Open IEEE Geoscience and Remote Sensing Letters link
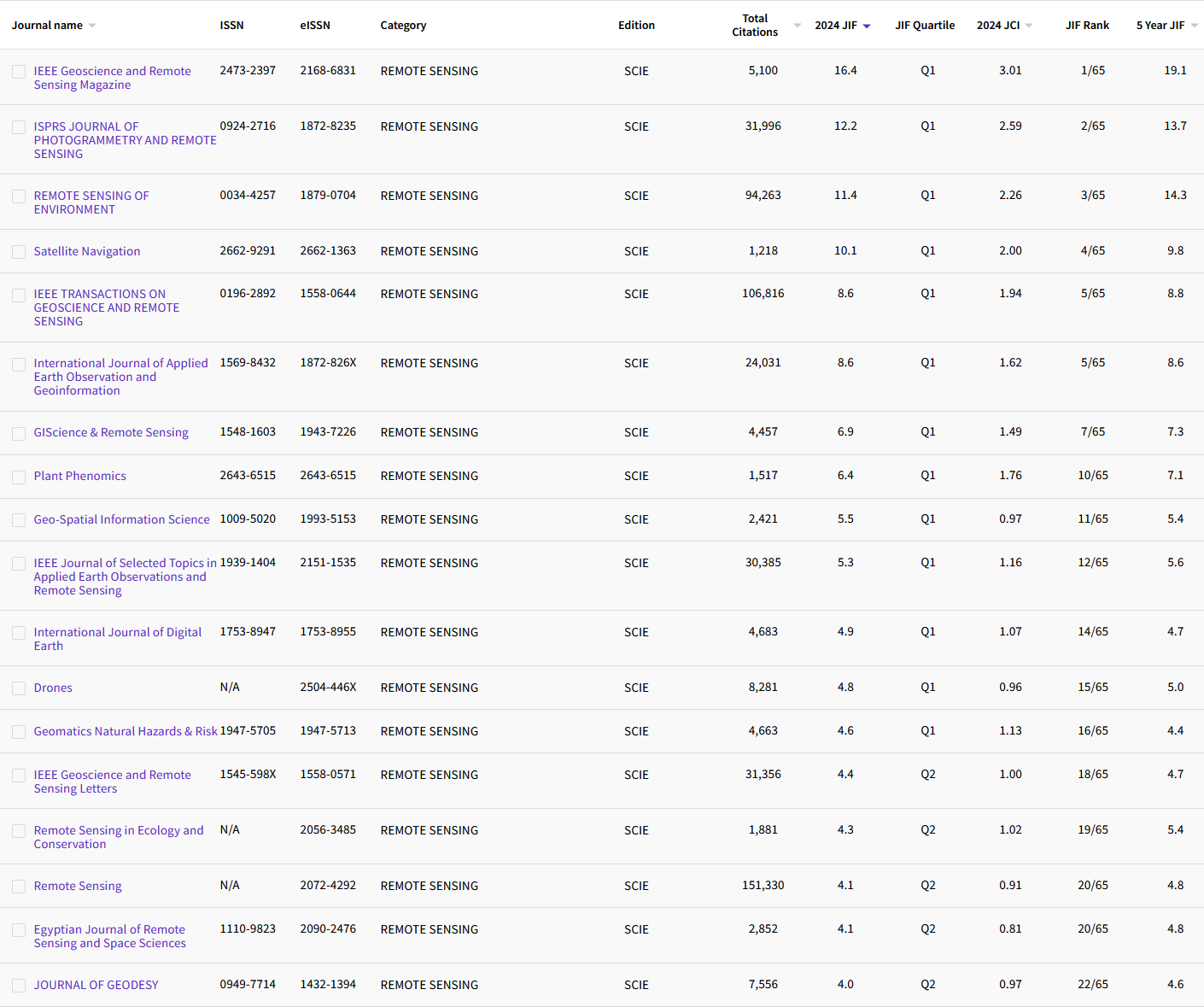The image size is (1204, 1007). point(113,782)
